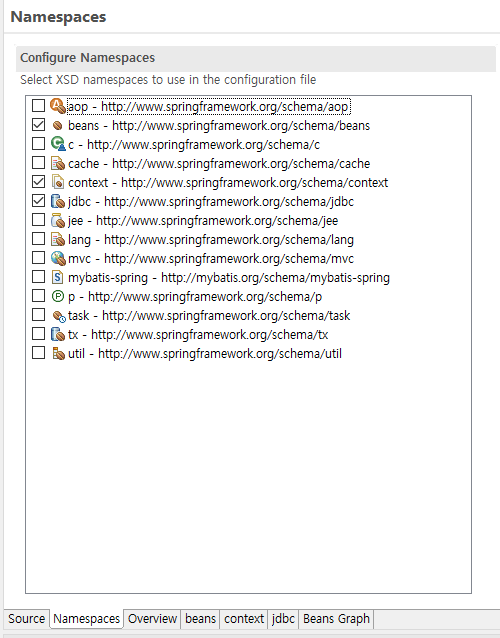The image size is (500, 638).
Task: Select the util schema URL text
Action: (220, 354)
